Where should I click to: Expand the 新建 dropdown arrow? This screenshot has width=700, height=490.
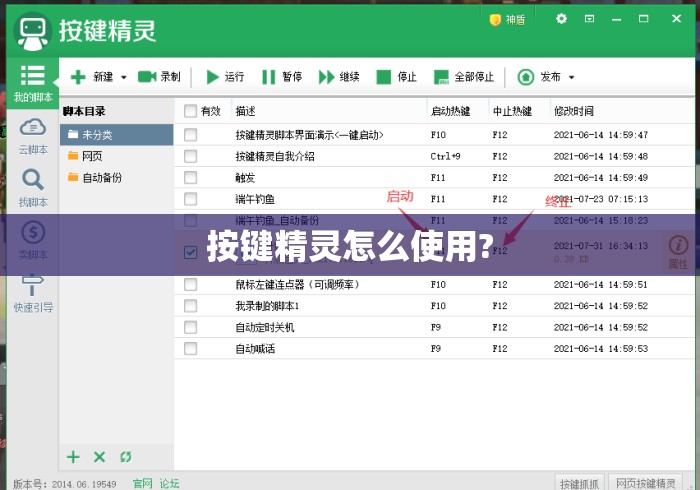tap(123, 77)
